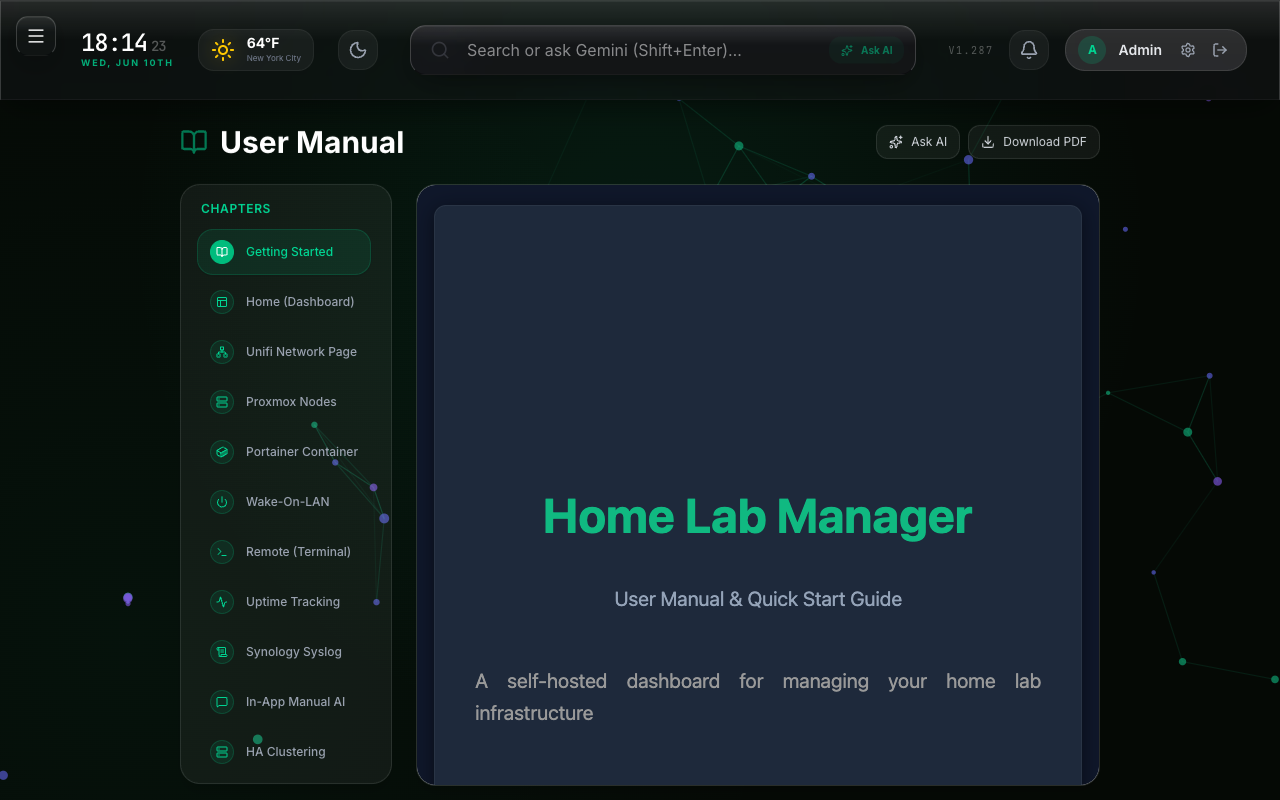Open the Uptime Tracking chapter
The width and height of the screenshot is (1280, 800).
pos(284,602)
